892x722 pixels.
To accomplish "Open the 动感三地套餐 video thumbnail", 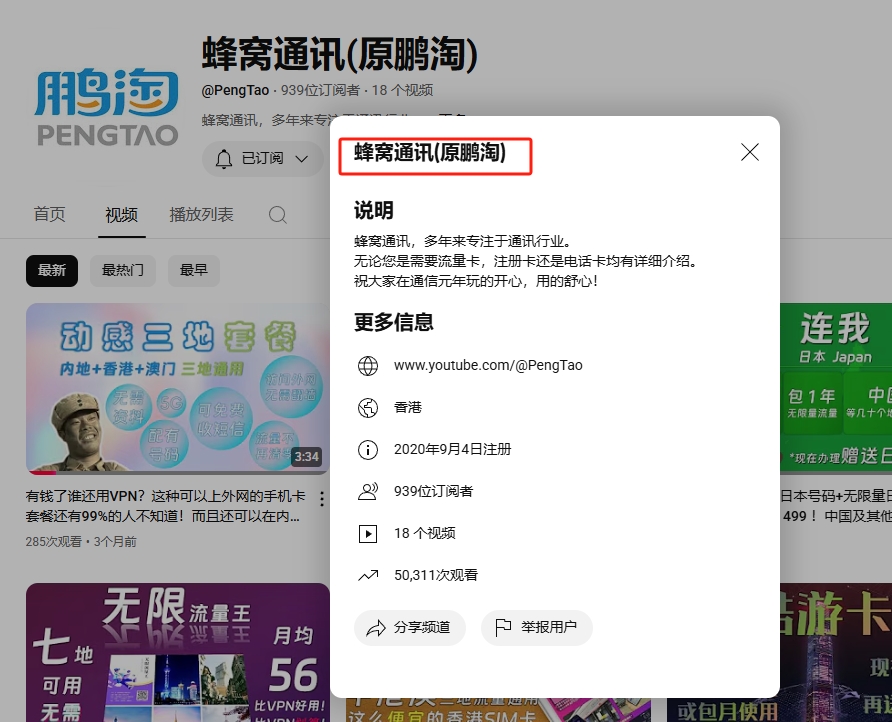I will point(177,388).
